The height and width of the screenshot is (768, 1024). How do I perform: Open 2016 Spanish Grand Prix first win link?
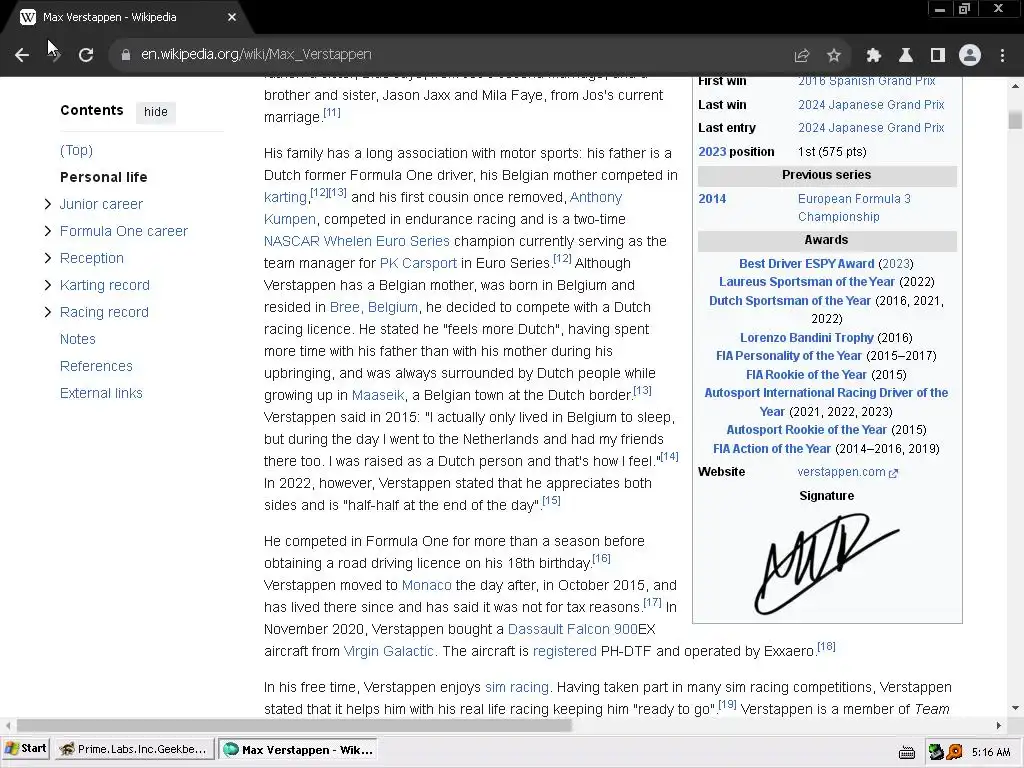tap(866, 81)
